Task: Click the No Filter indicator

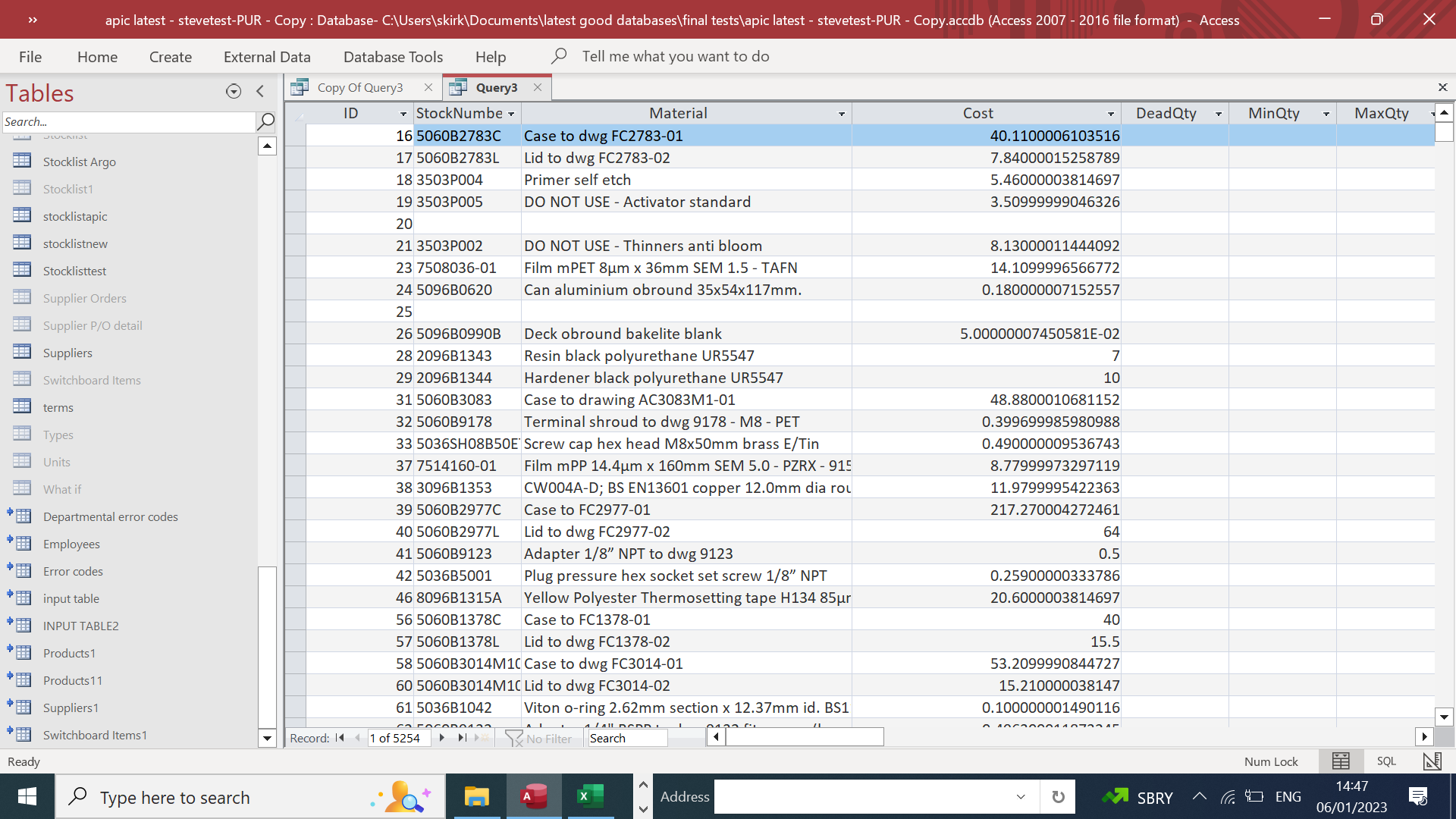Action: 539,738
